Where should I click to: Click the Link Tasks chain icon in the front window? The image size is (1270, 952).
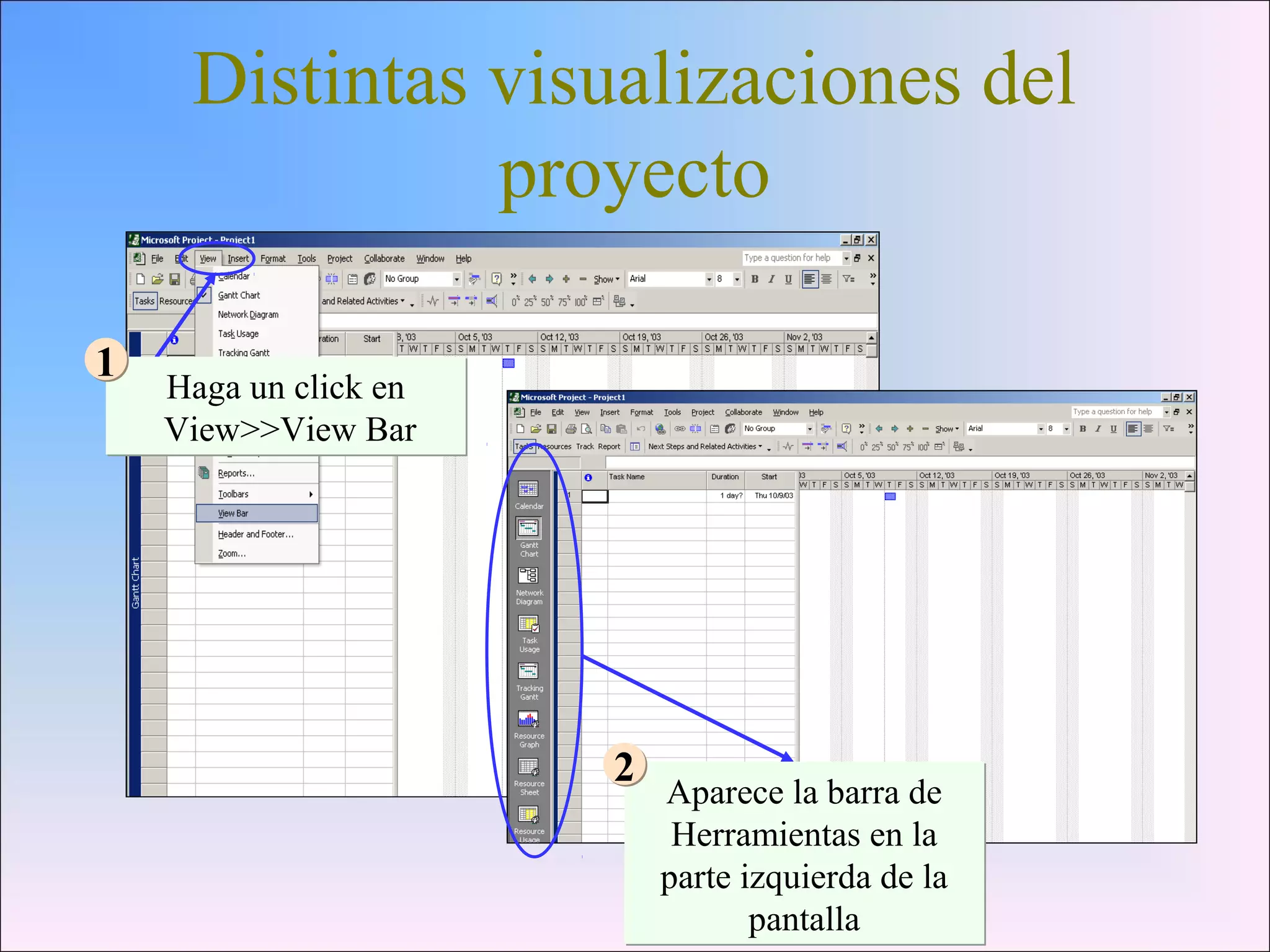coord(680,428)
